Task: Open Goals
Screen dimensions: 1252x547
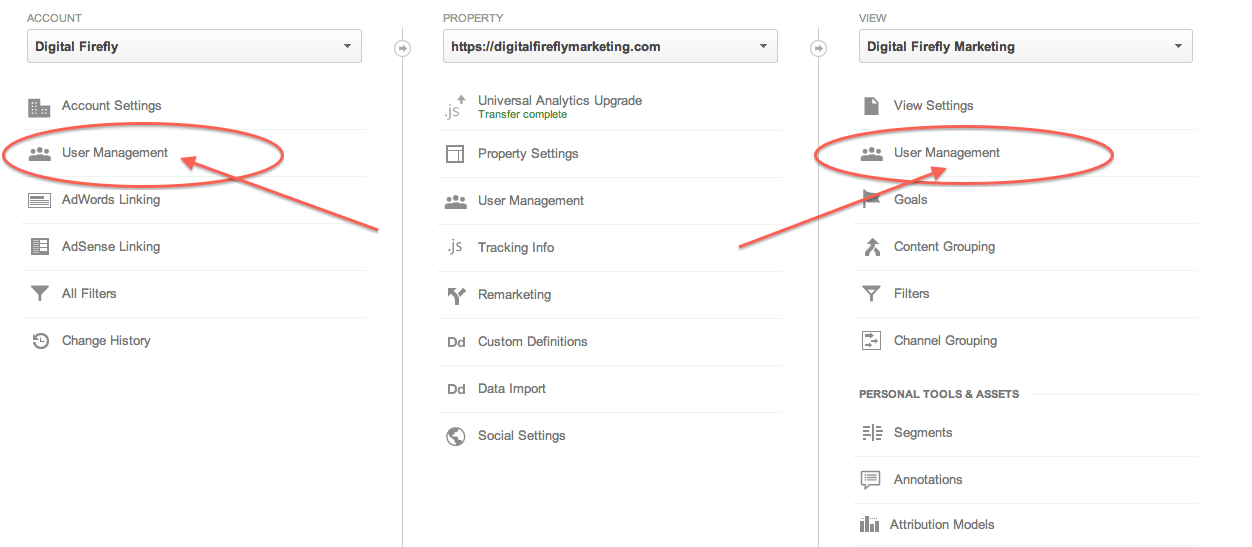Action: tap(911, 200)
